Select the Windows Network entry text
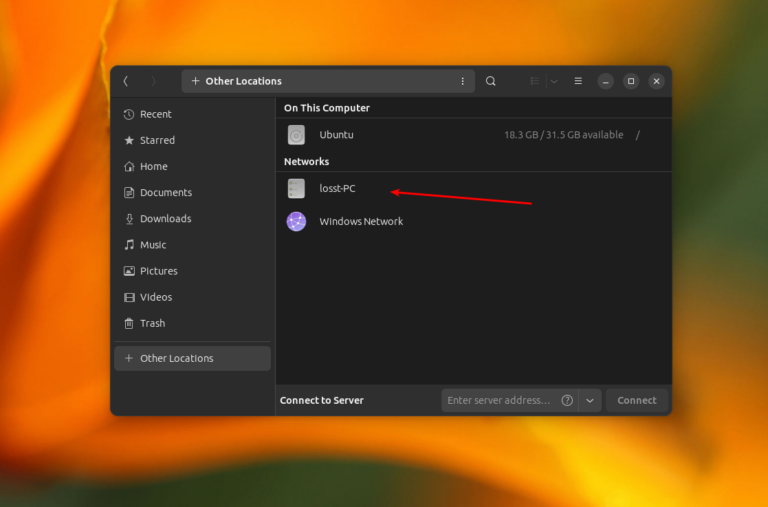This screenshot has width=768, height=507. pos(361,221)
